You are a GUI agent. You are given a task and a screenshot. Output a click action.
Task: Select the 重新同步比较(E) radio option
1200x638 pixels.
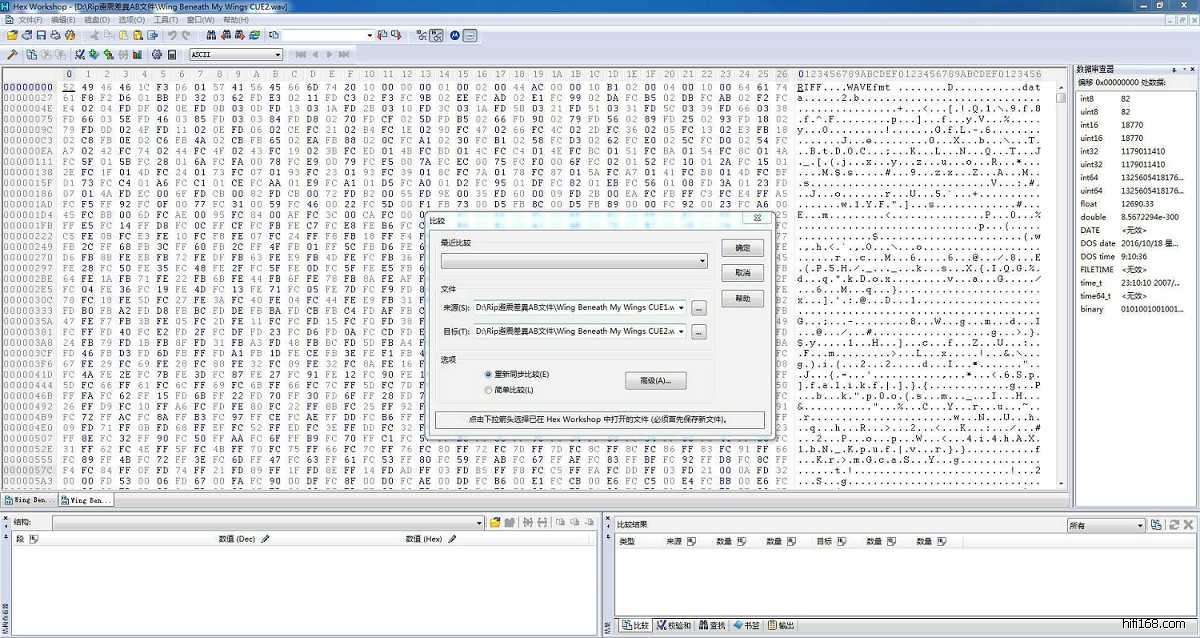point(488,374)
